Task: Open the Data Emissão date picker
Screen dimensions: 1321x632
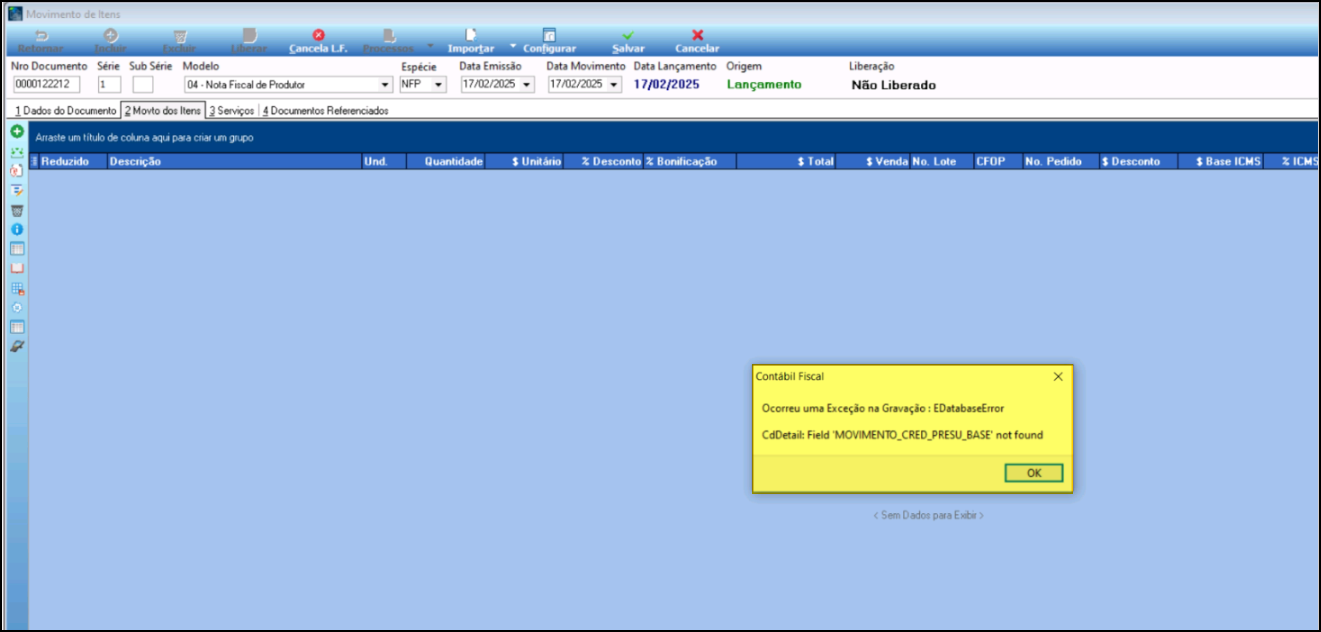Action: click(528, 85)
